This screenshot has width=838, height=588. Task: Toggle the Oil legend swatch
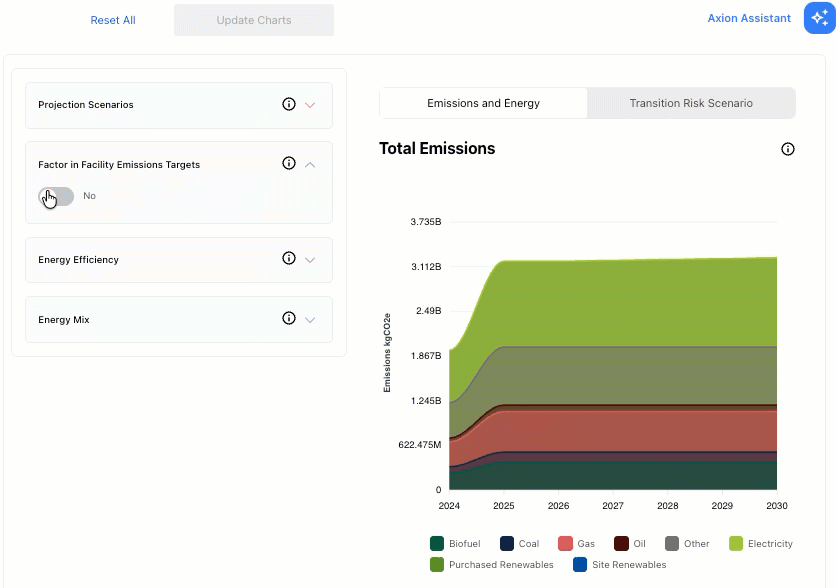pyautogui.click(x=621, y=544)
